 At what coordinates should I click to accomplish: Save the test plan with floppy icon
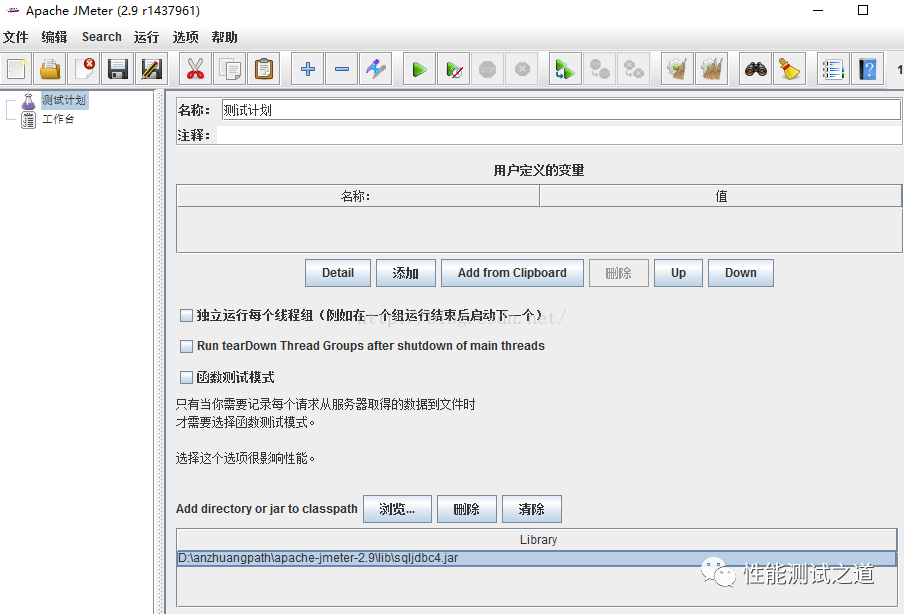coord(118,69)
